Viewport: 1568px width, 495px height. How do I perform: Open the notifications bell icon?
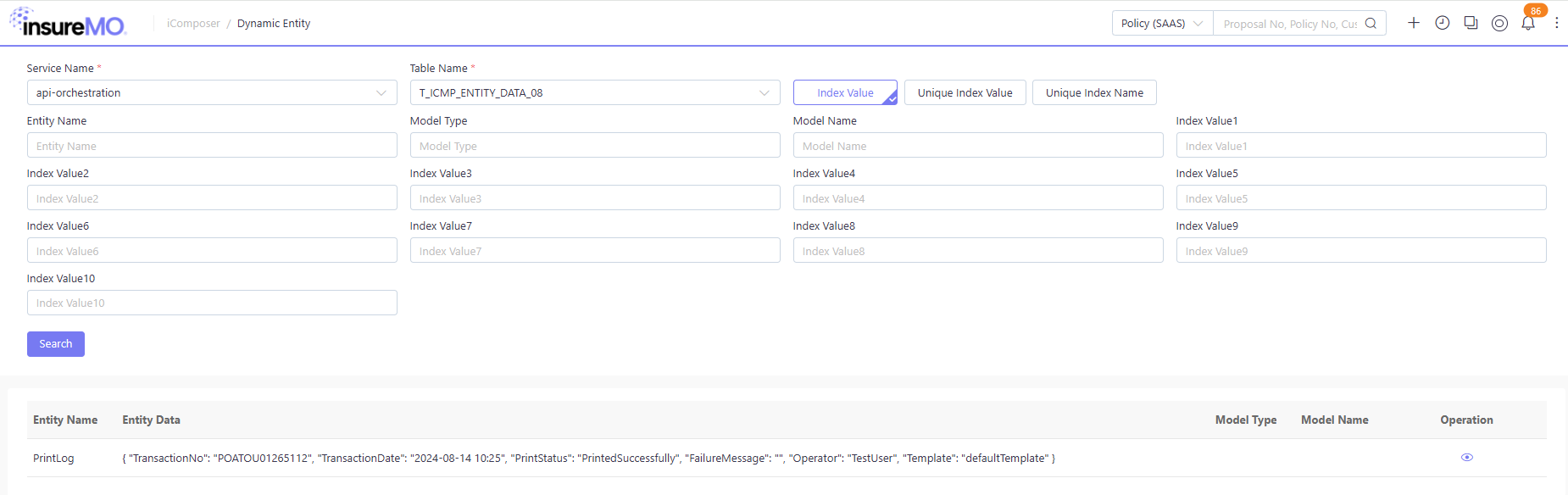(1528, 24)
